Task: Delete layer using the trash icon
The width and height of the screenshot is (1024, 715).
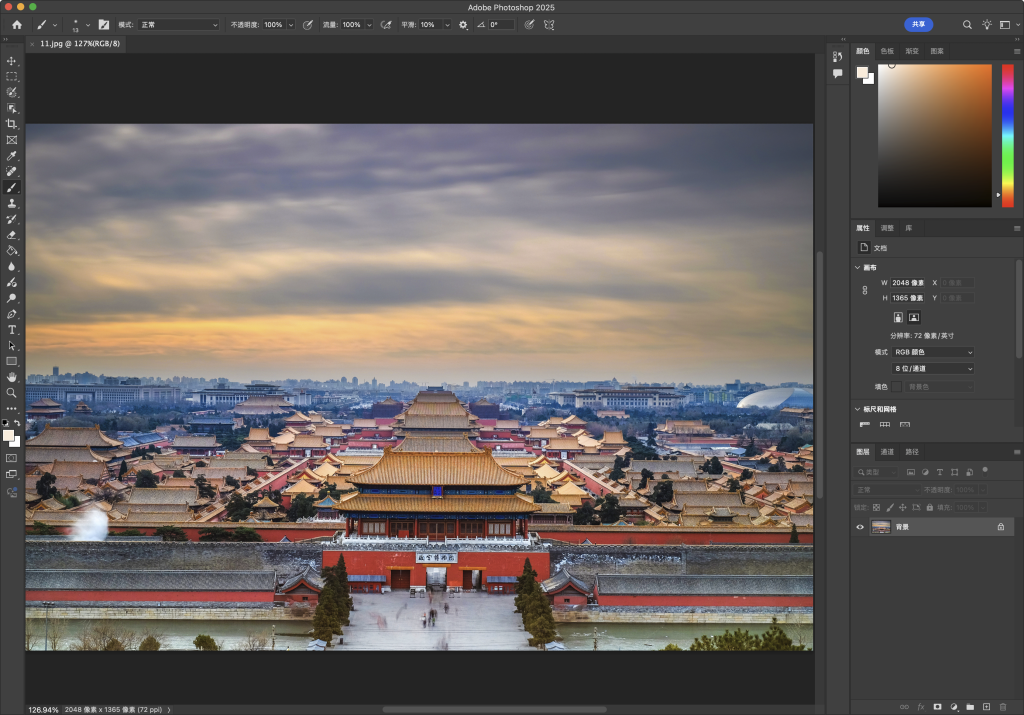Action: [1002, 707]
